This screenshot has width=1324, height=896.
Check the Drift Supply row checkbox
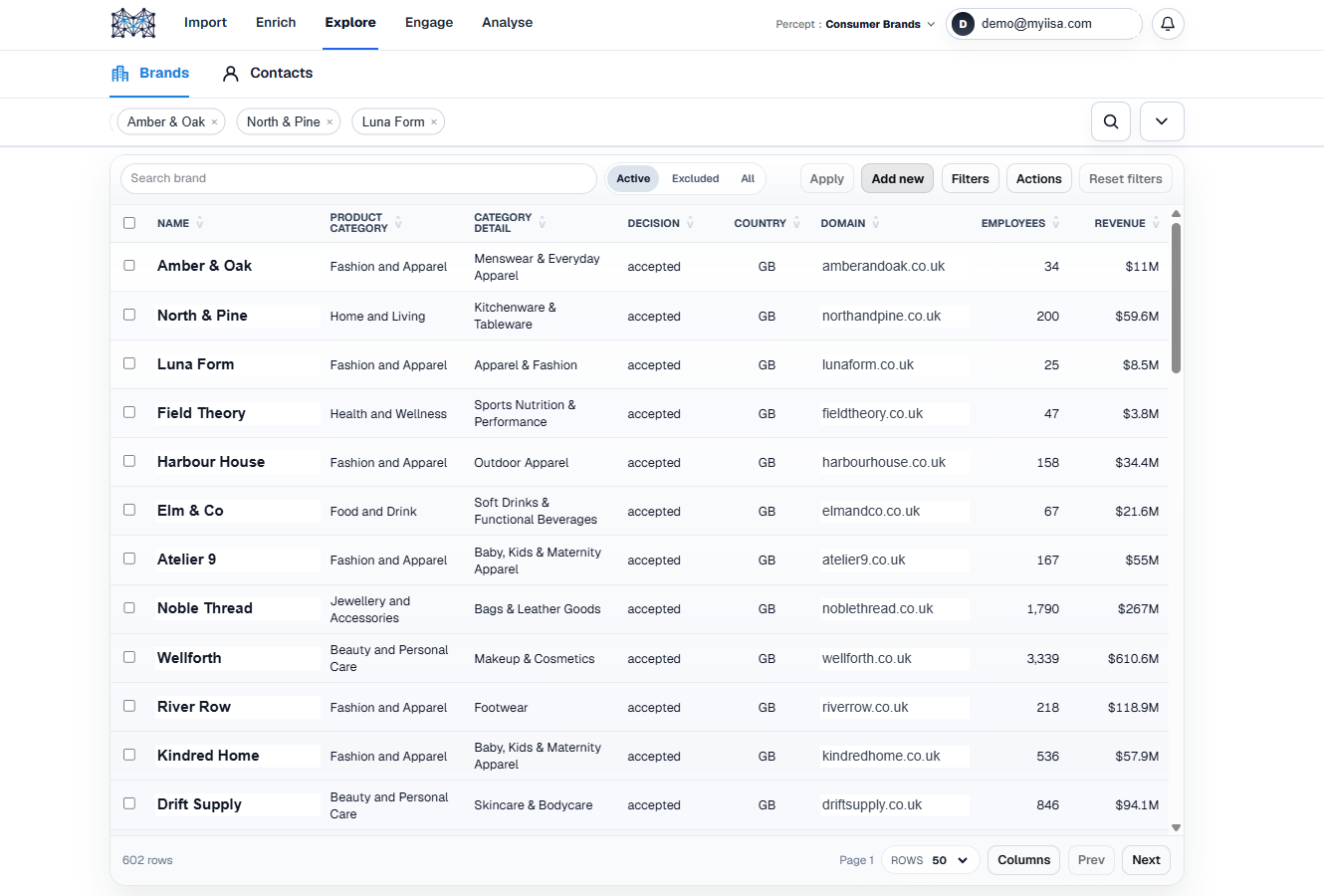click(x=129, y=803)
